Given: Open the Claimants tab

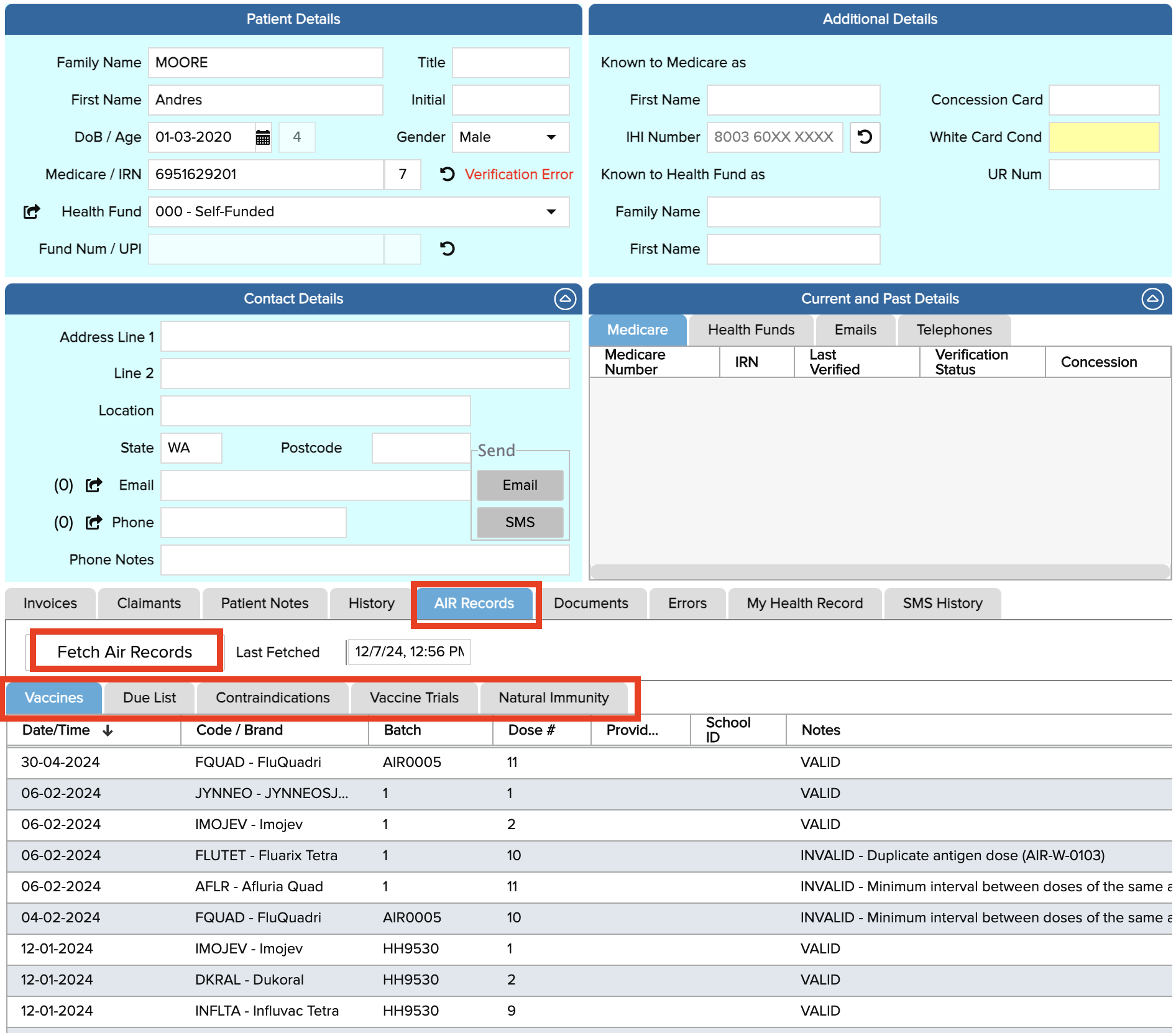Looking at the screenshot, I should pyautogui.click(x=149, y=604).
